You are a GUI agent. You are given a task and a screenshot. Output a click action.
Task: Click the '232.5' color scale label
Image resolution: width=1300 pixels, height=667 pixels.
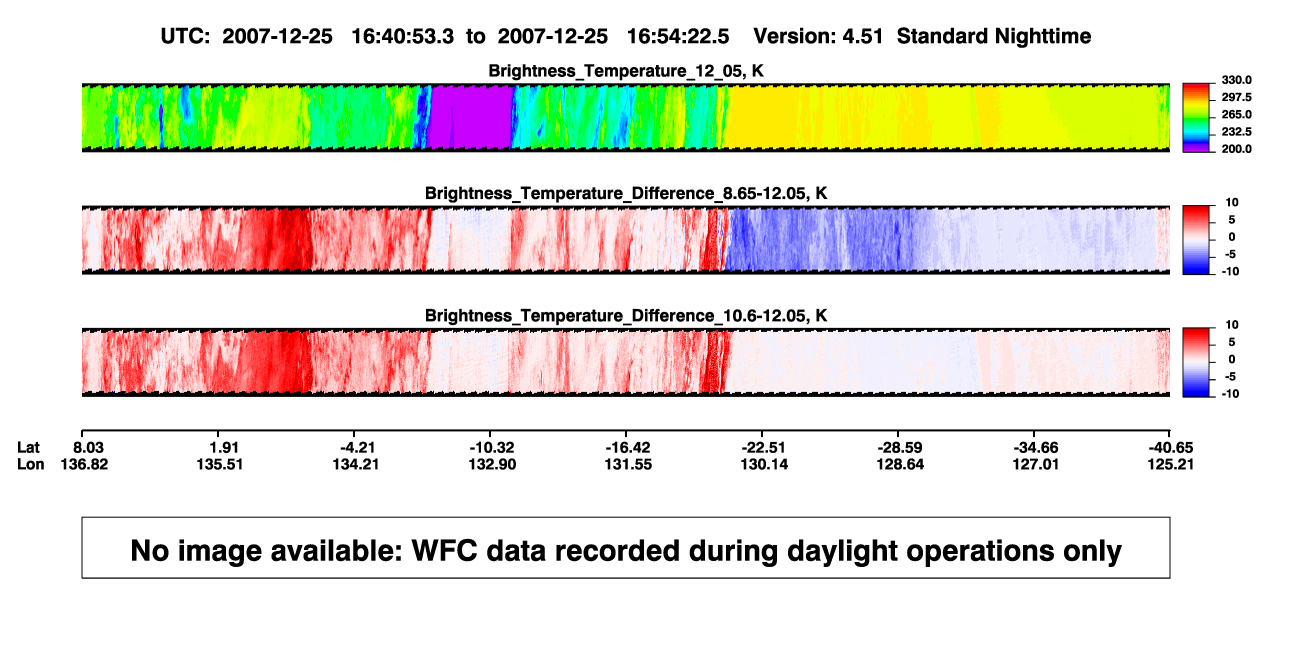1237,131
